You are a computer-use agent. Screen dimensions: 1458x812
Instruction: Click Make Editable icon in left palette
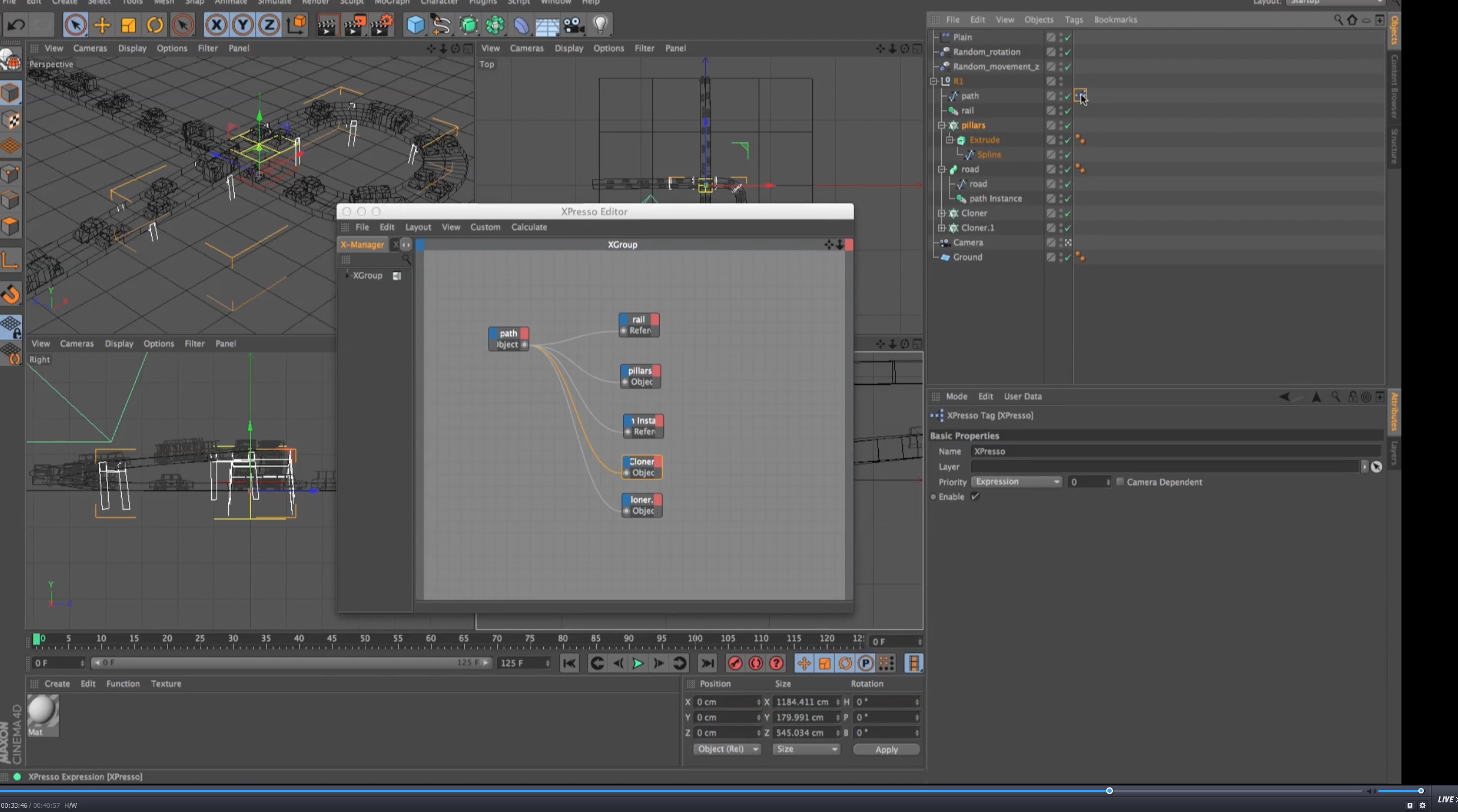click(x=11, y=61)
